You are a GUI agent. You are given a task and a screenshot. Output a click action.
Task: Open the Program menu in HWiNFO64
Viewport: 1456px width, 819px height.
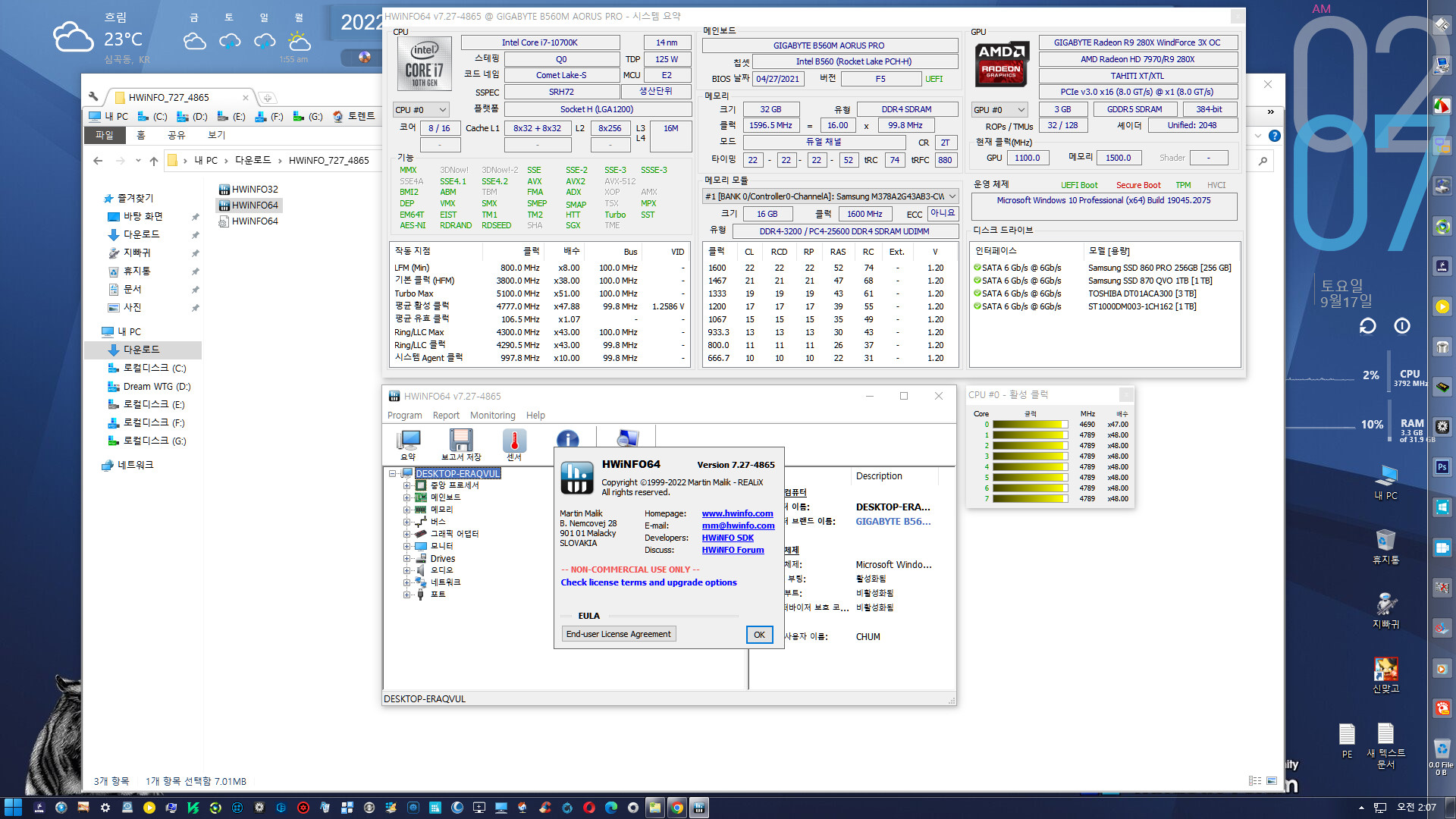(x=404, y=416)
